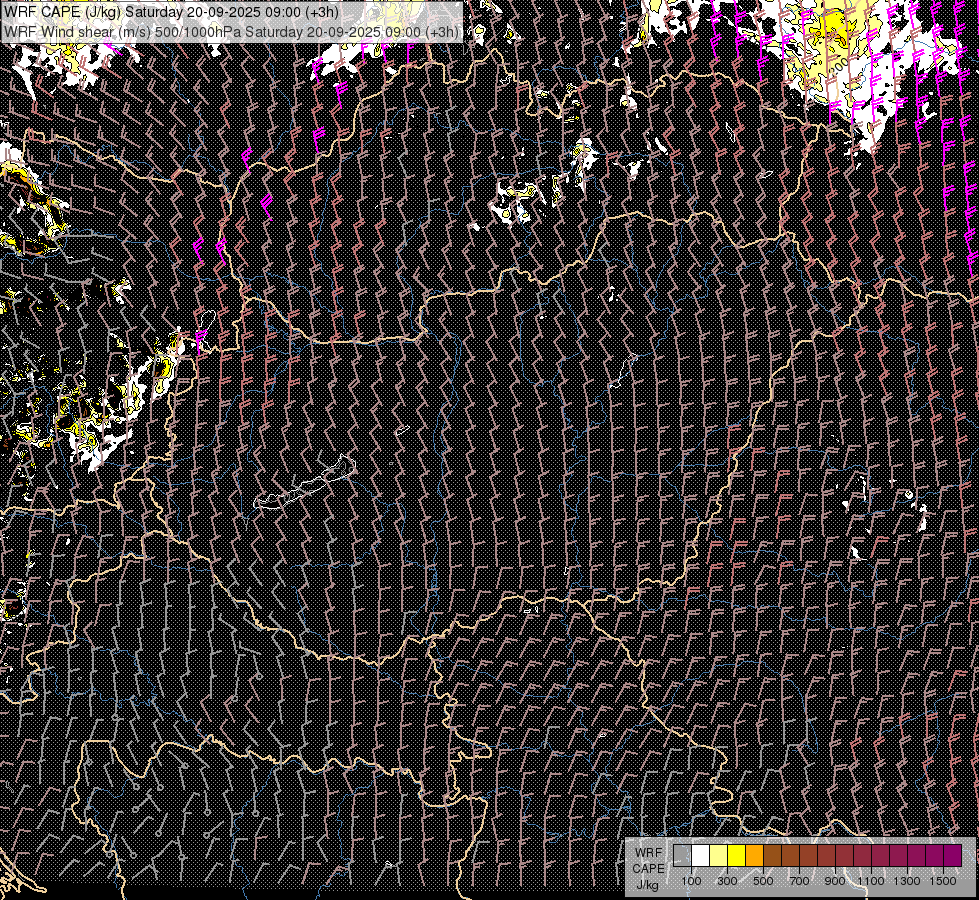Select the gray first legend swatch
979x900 pixels.
point(682,855)
